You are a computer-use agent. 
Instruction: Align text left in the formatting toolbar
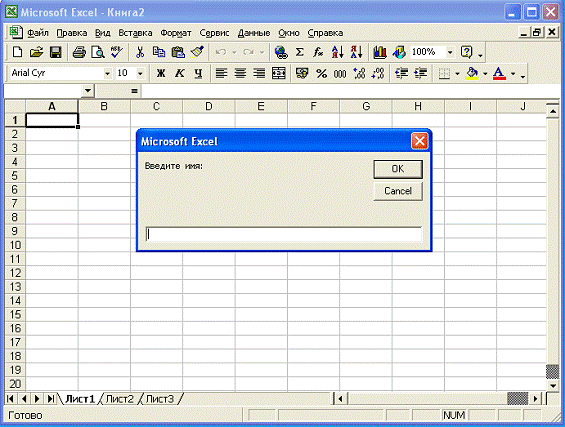(221, 74)
